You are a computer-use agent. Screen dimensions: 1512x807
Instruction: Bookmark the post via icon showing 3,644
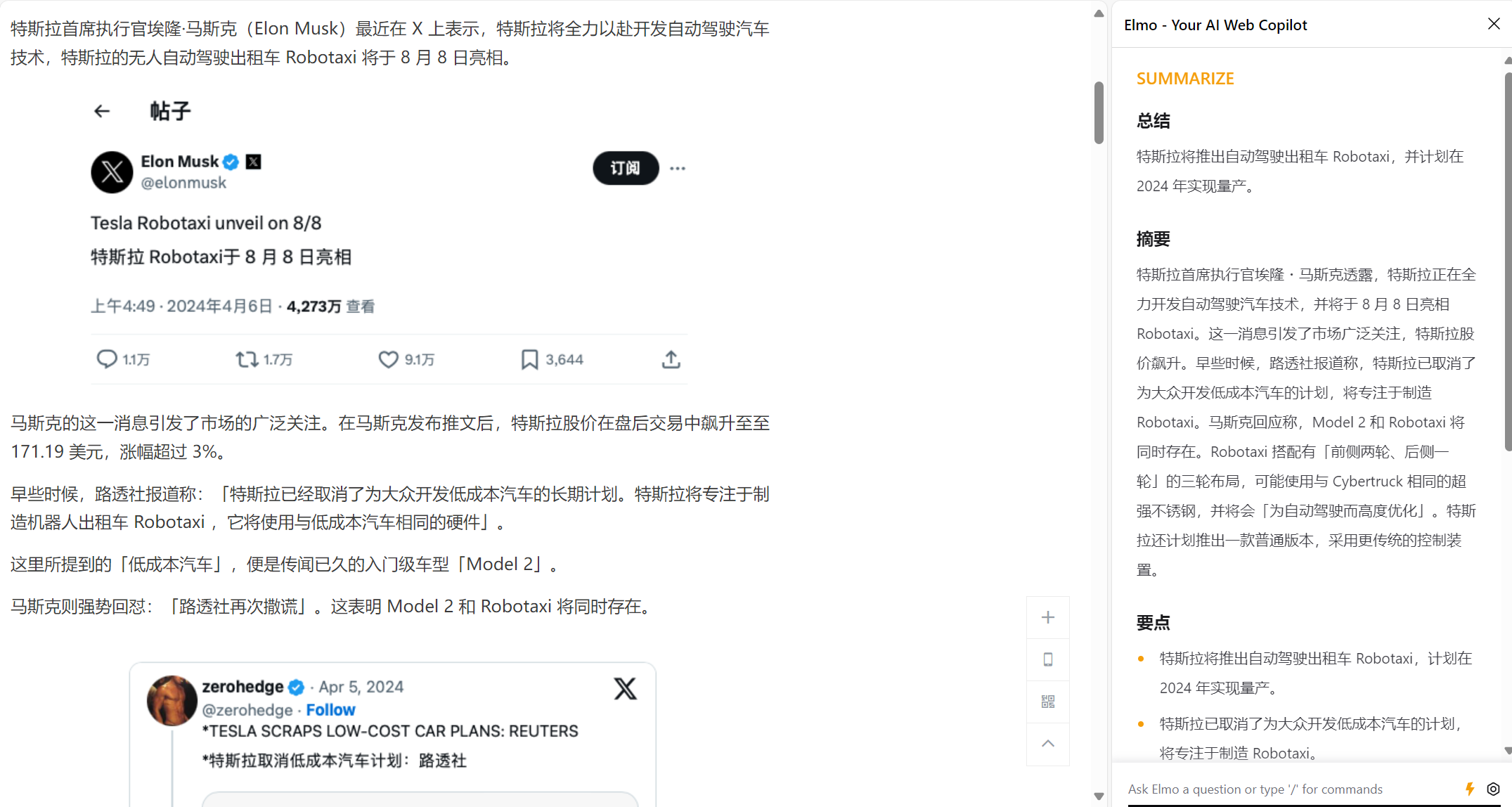pyautogui.click(x=529, y=359)
